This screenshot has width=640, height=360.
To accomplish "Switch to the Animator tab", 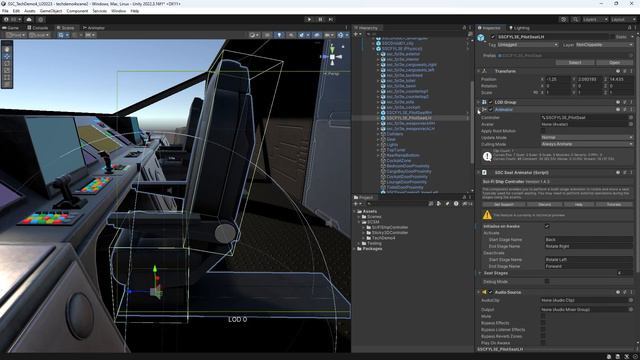I will click(x=93, y=28).
